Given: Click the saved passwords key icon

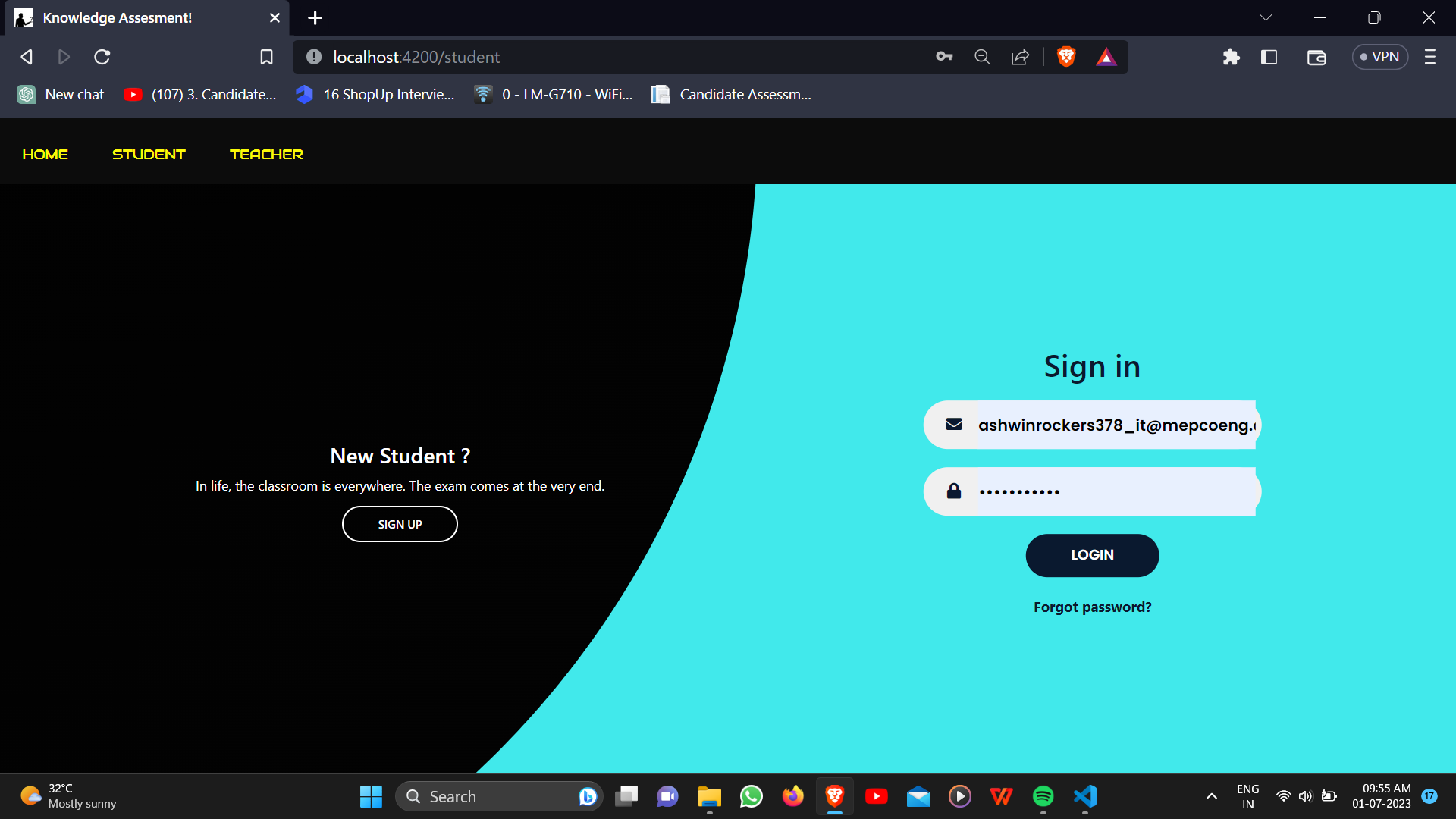Looking at the screenshot, I should pos(943,57).
